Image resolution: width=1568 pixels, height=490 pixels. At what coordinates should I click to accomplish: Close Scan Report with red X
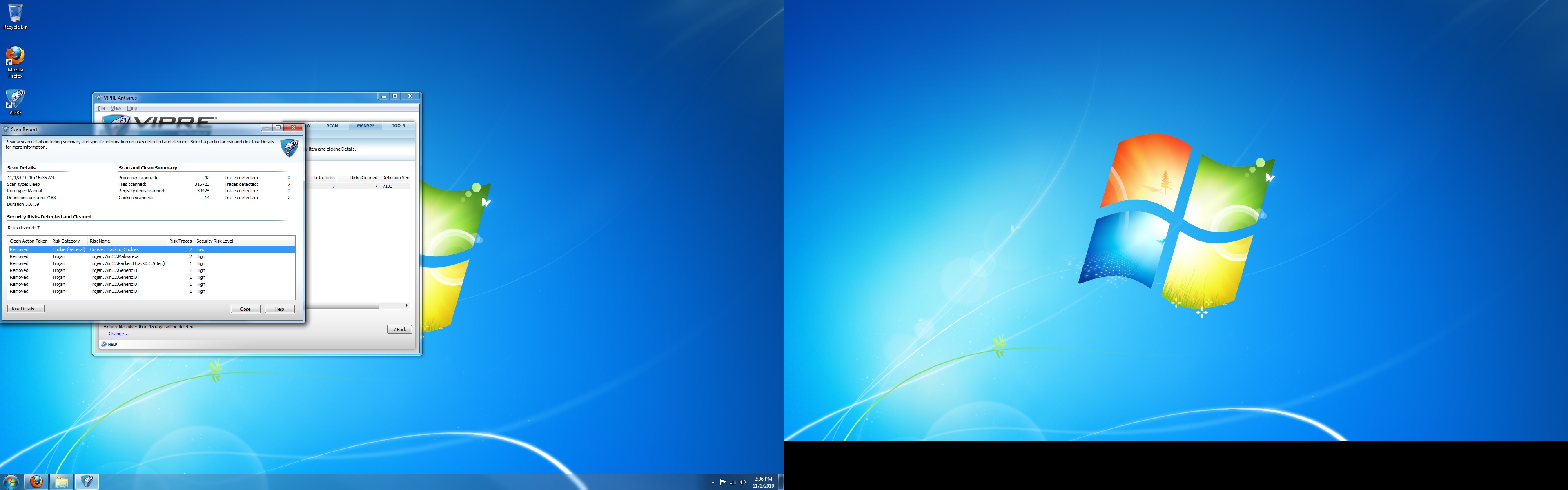[x=294, y=128]
